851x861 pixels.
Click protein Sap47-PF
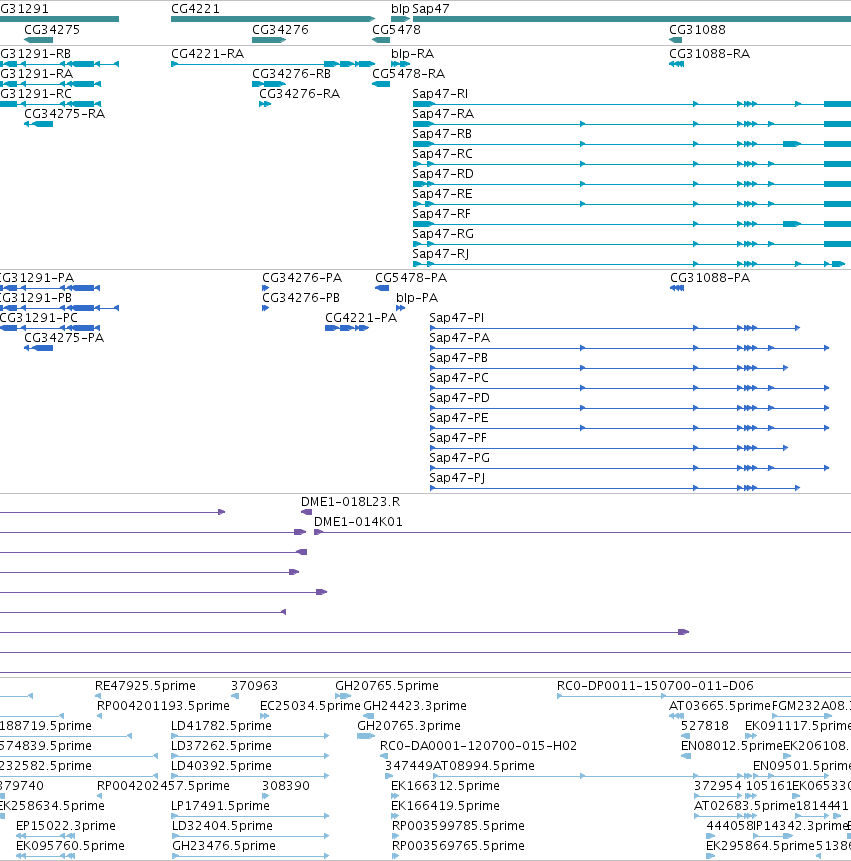pos(458,438)
